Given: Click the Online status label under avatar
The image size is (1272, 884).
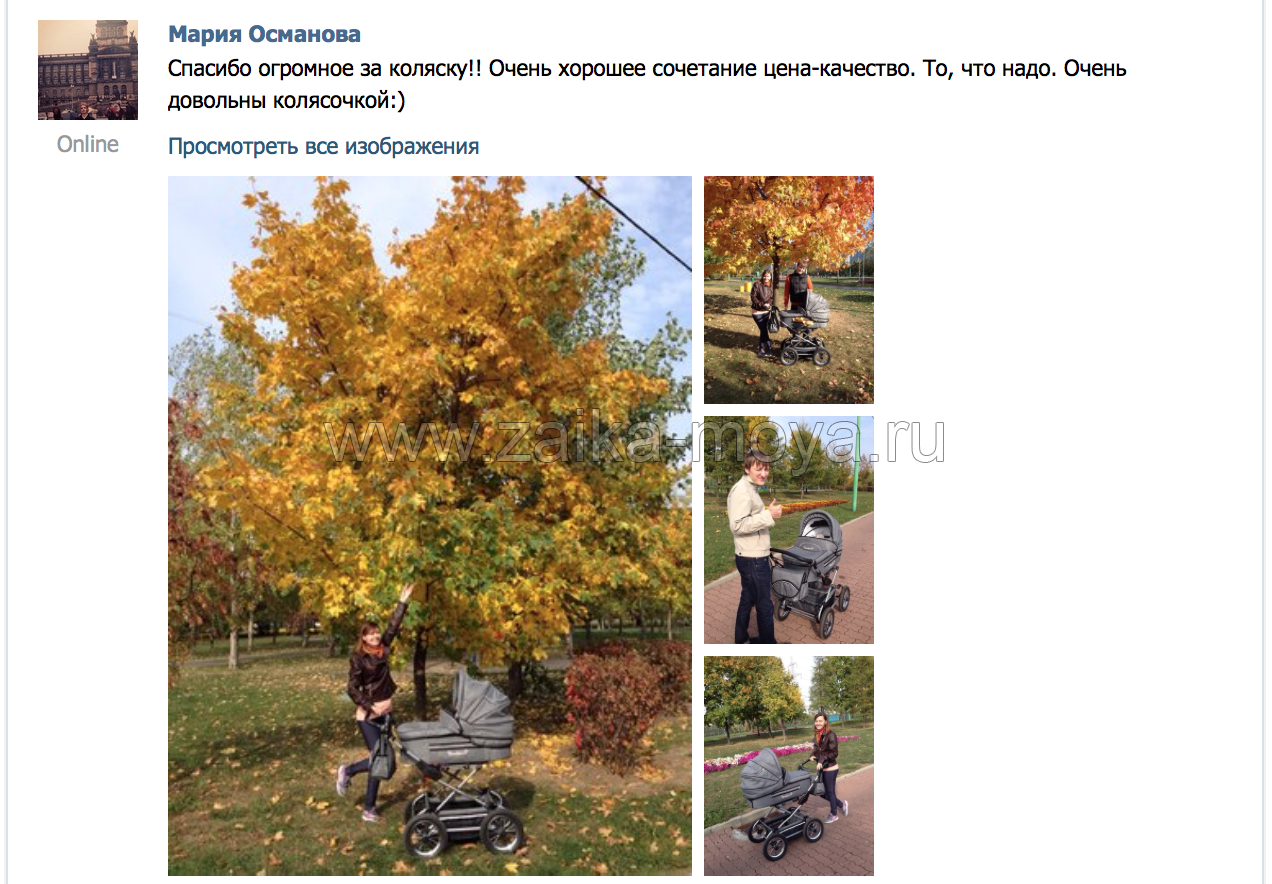Looking at the screenshot, I should 88,144.
